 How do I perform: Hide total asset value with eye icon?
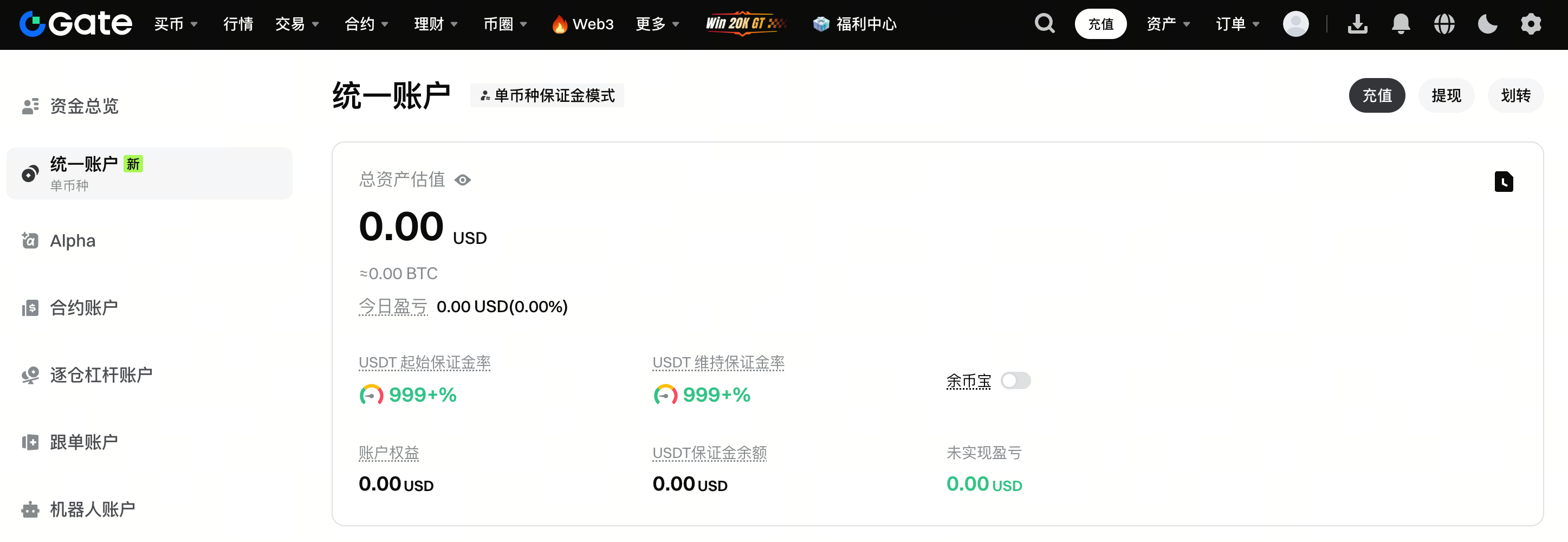pyautogui.click(x=463, y=180)
